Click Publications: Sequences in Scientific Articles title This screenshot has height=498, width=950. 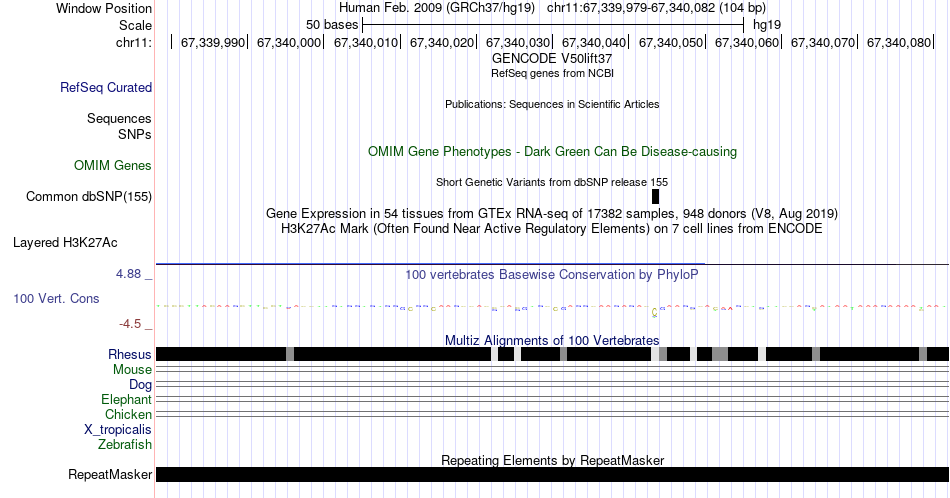click(x=552, y=104)
